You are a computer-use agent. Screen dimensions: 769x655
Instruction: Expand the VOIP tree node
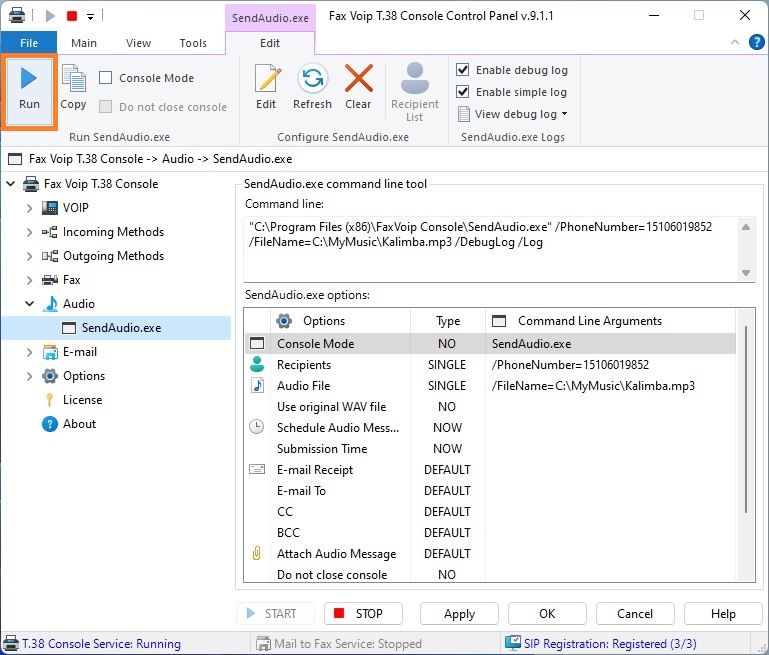(29, 208)
